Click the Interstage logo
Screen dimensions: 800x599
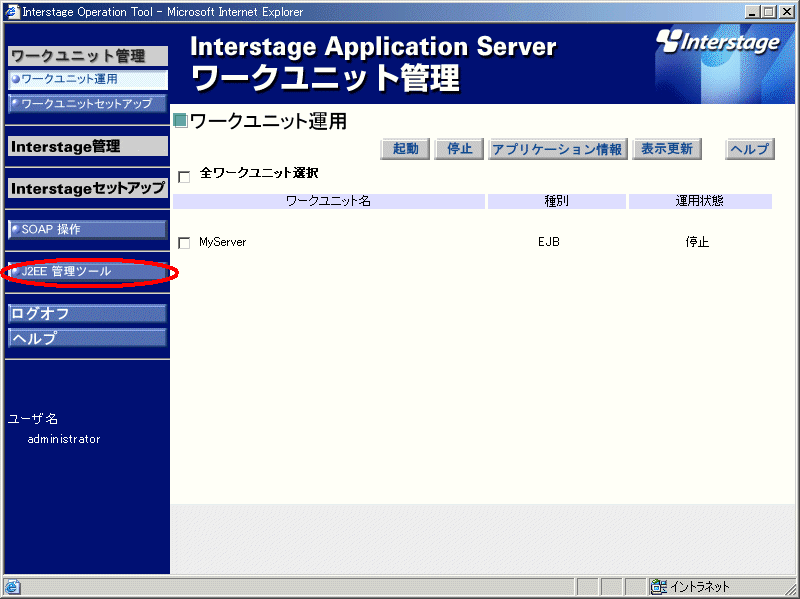coord(718,42)
